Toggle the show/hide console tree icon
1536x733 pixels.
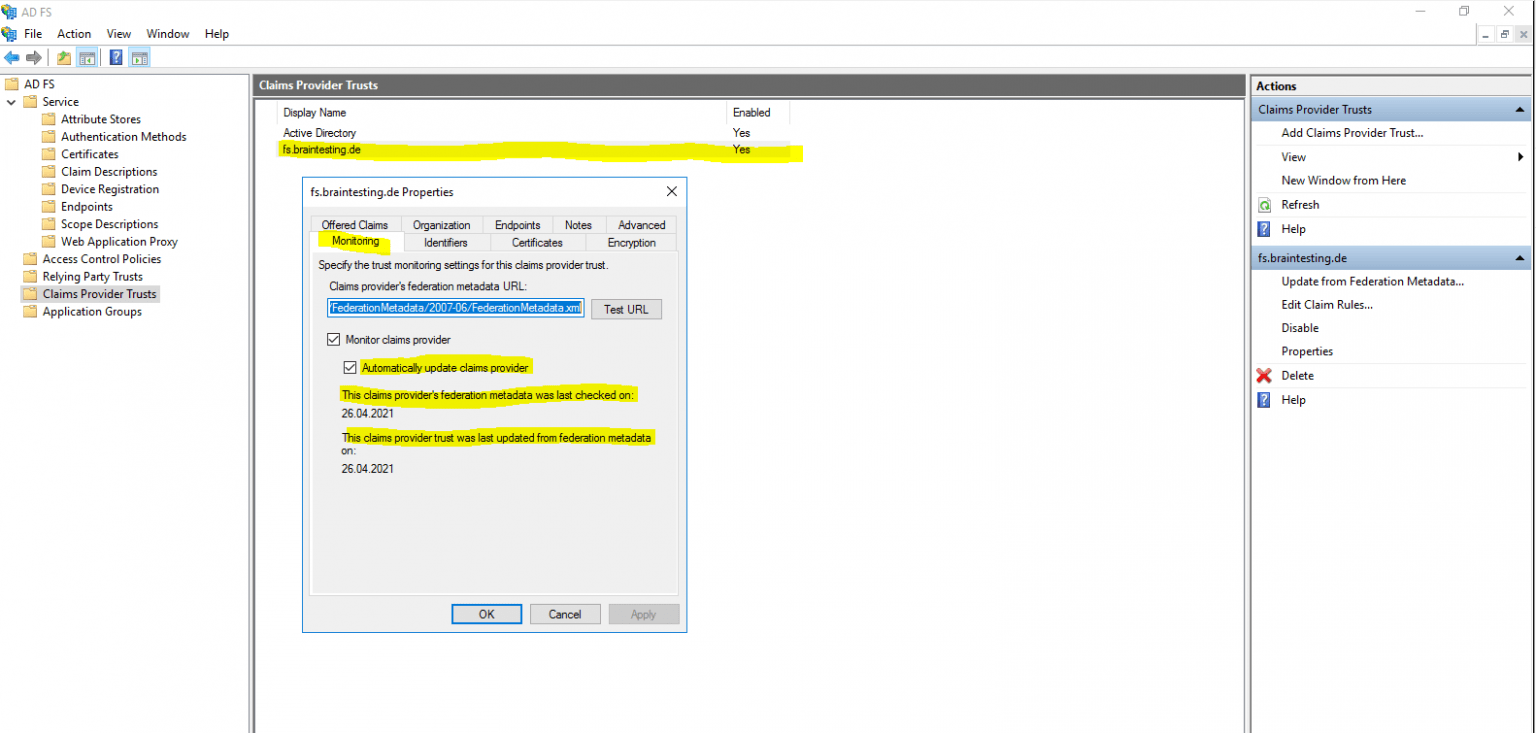87,57
